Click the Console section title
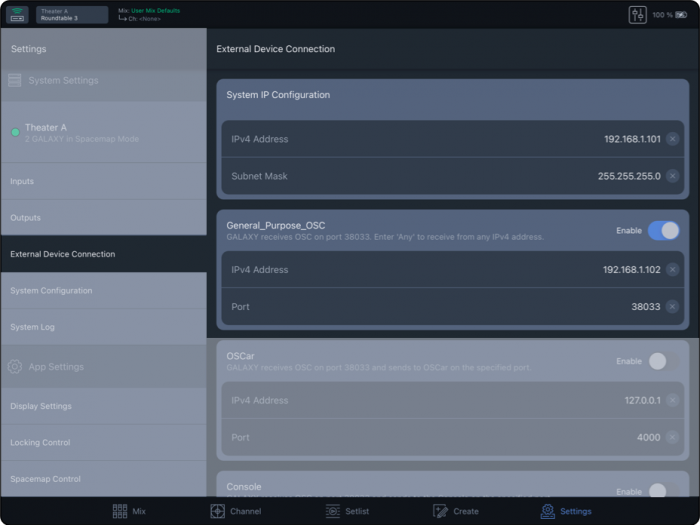700x525 pixels. pyautogui.click(x=244, y=487)
